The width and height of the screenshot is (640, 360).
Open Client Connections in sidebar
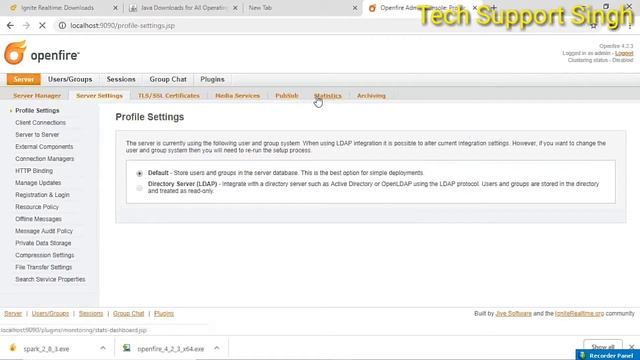click(x=40, y=122)
